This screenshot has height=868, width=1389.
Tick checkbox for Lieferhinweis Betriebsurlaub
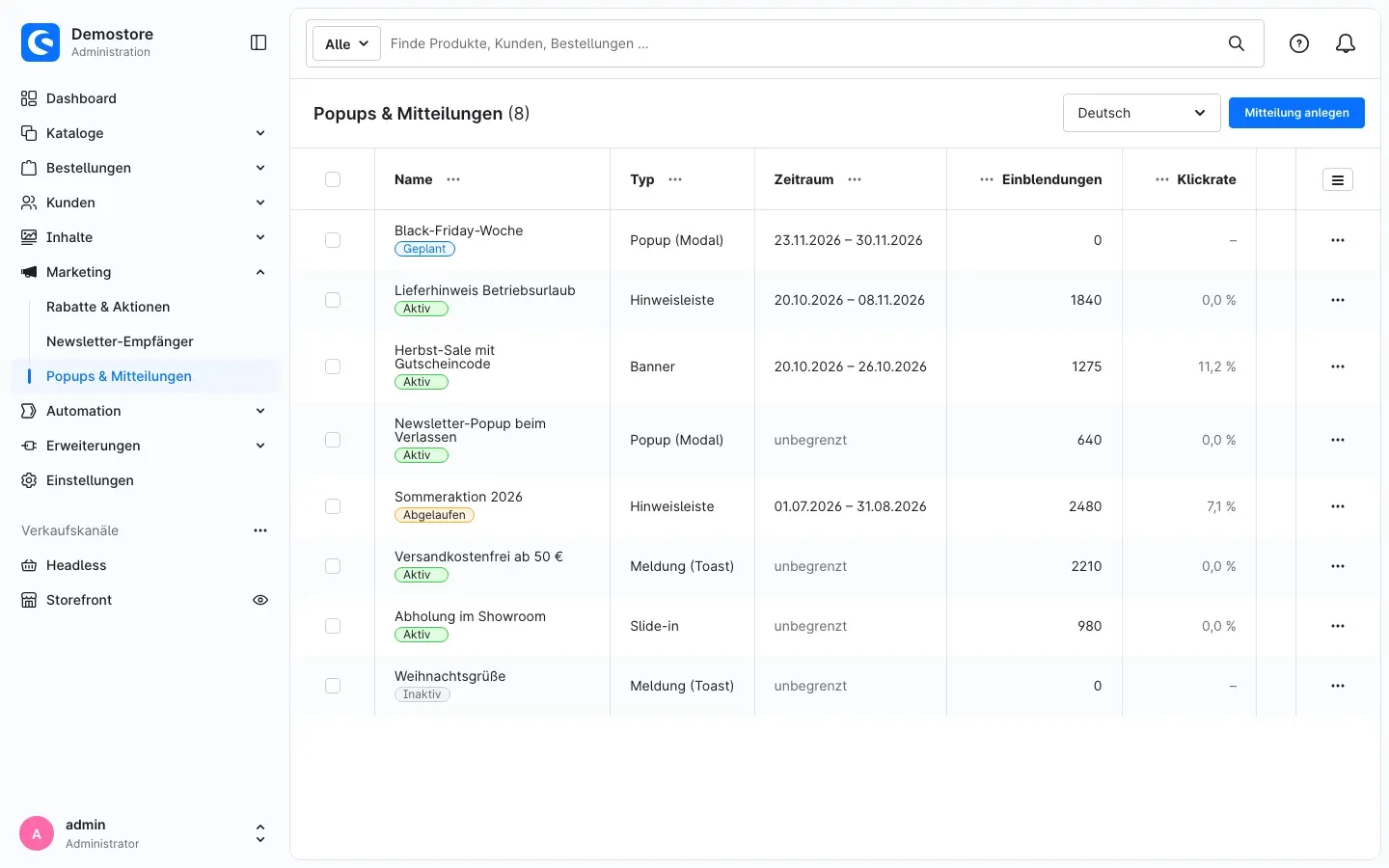coord(333,300)
